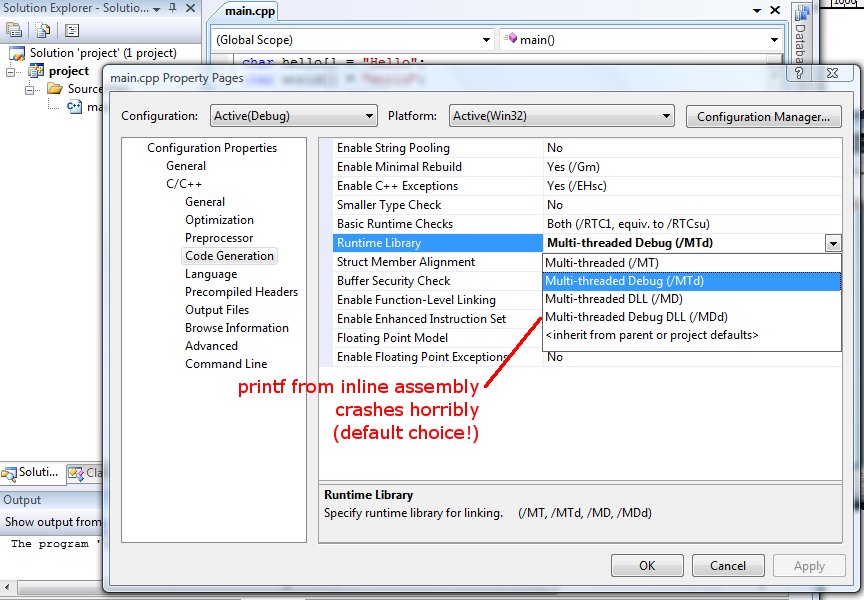The height and width of the screenshot is (600, 864).
Task: Click the Class View tab icon at bottom
Action: tap(75, 473)
